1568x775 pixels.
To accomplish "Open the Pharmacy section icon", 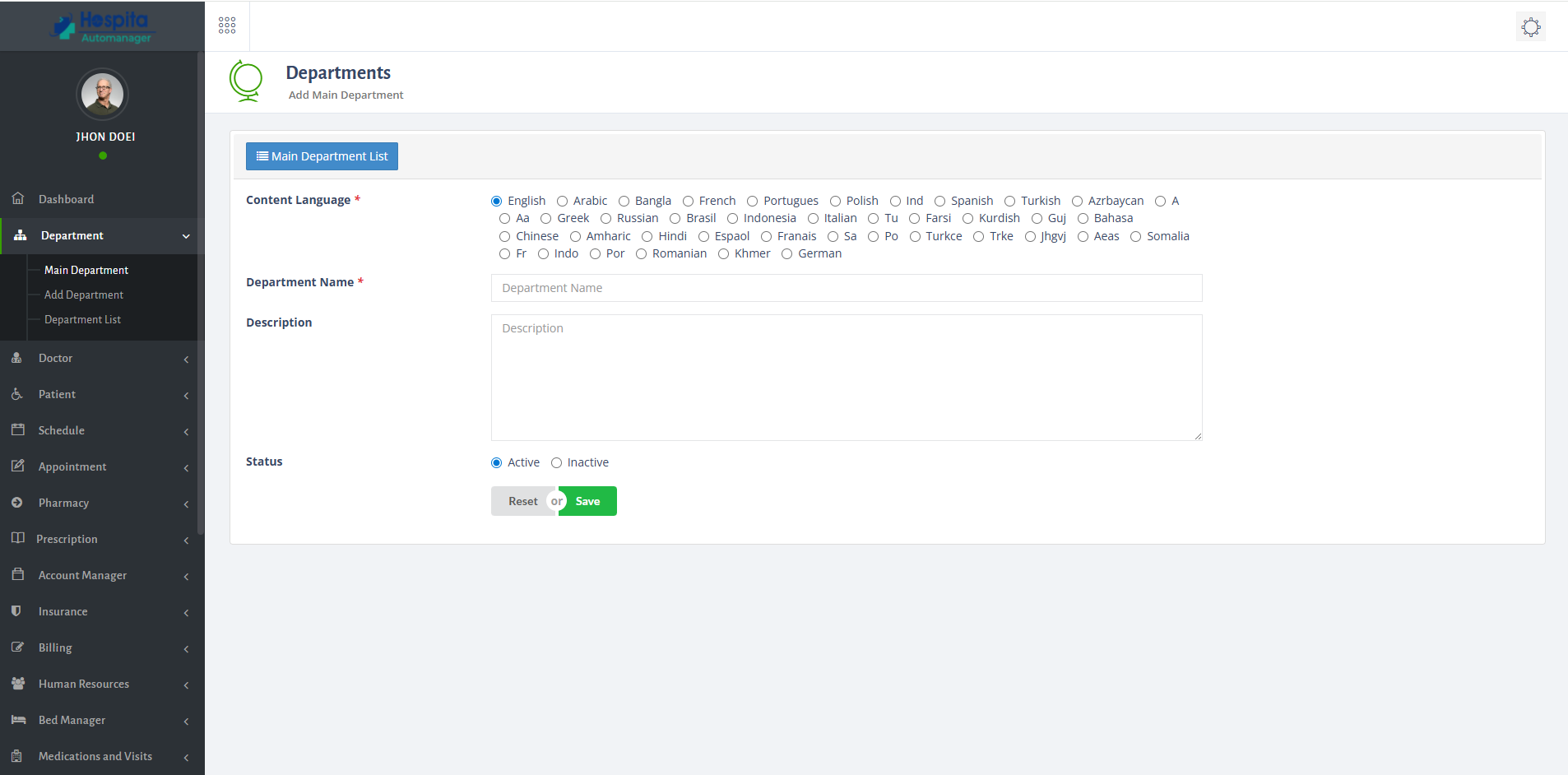I will click(x=18, y=503).
